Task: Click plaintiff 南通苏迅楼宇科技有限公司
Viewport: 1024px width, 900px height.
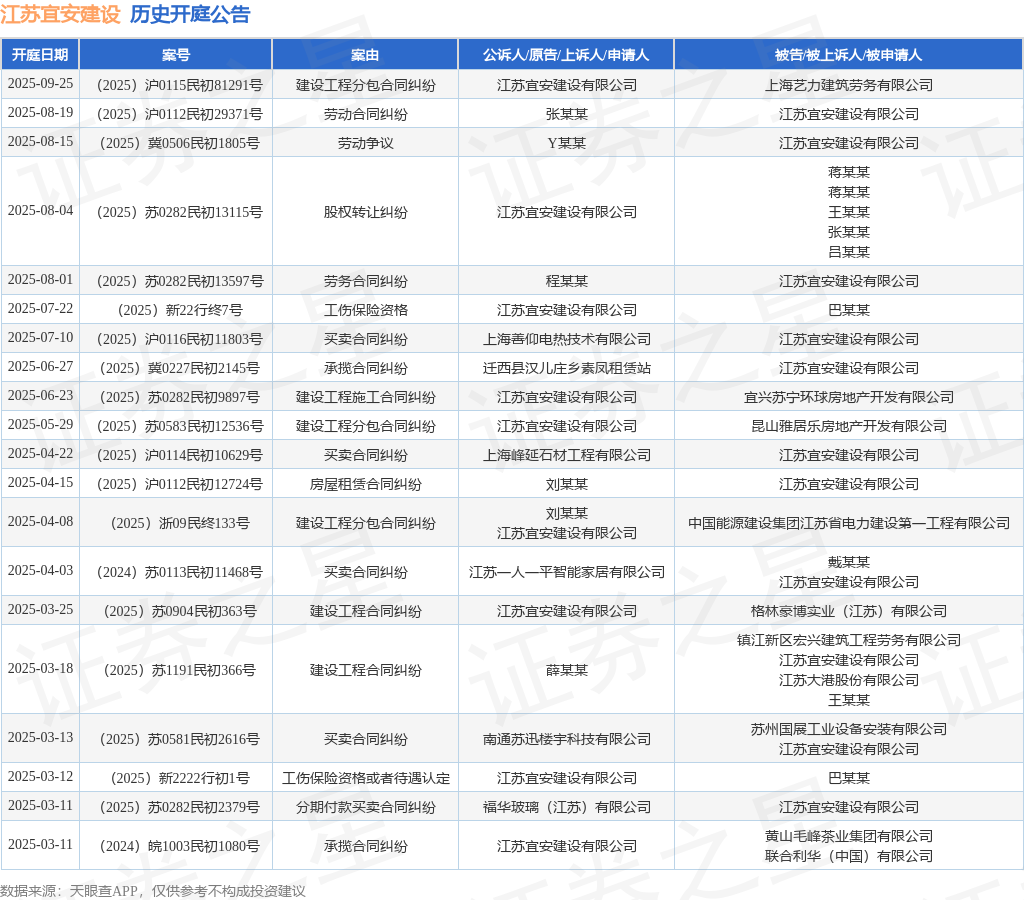Action: click(567, 739)
